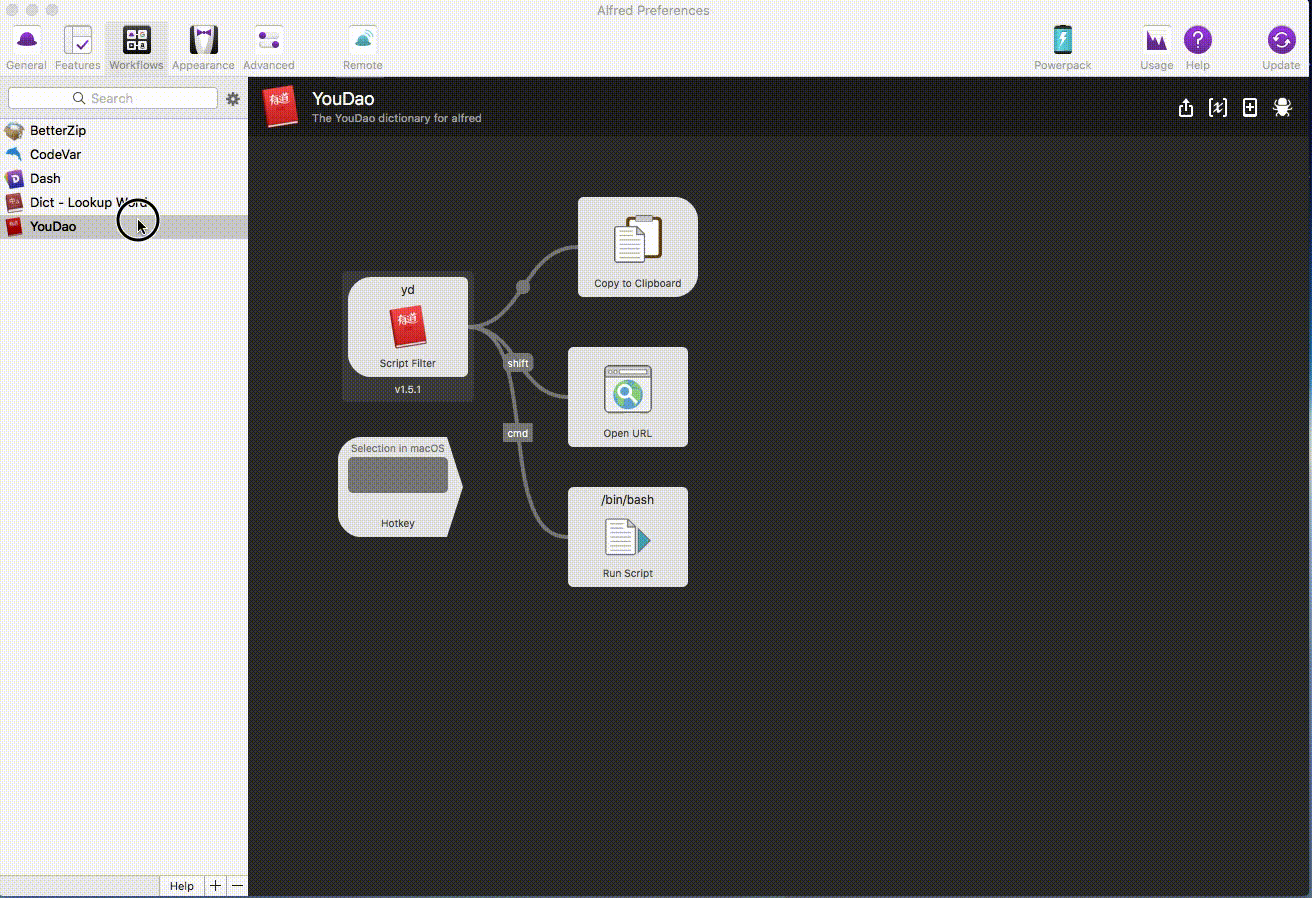Open the Remote tab
Viewport: 1312px width, 898px height.
tap(362, 48)
